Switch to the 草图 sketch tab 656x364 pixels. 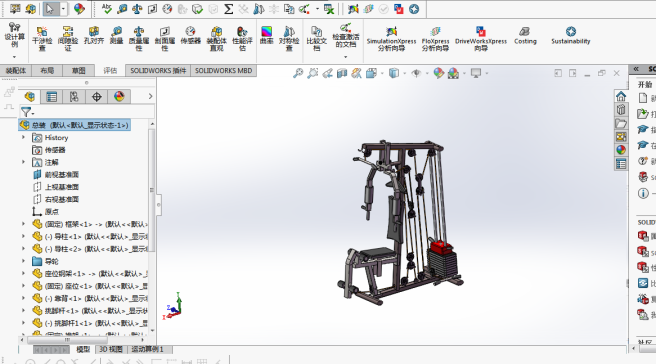[x=78, y=71]
